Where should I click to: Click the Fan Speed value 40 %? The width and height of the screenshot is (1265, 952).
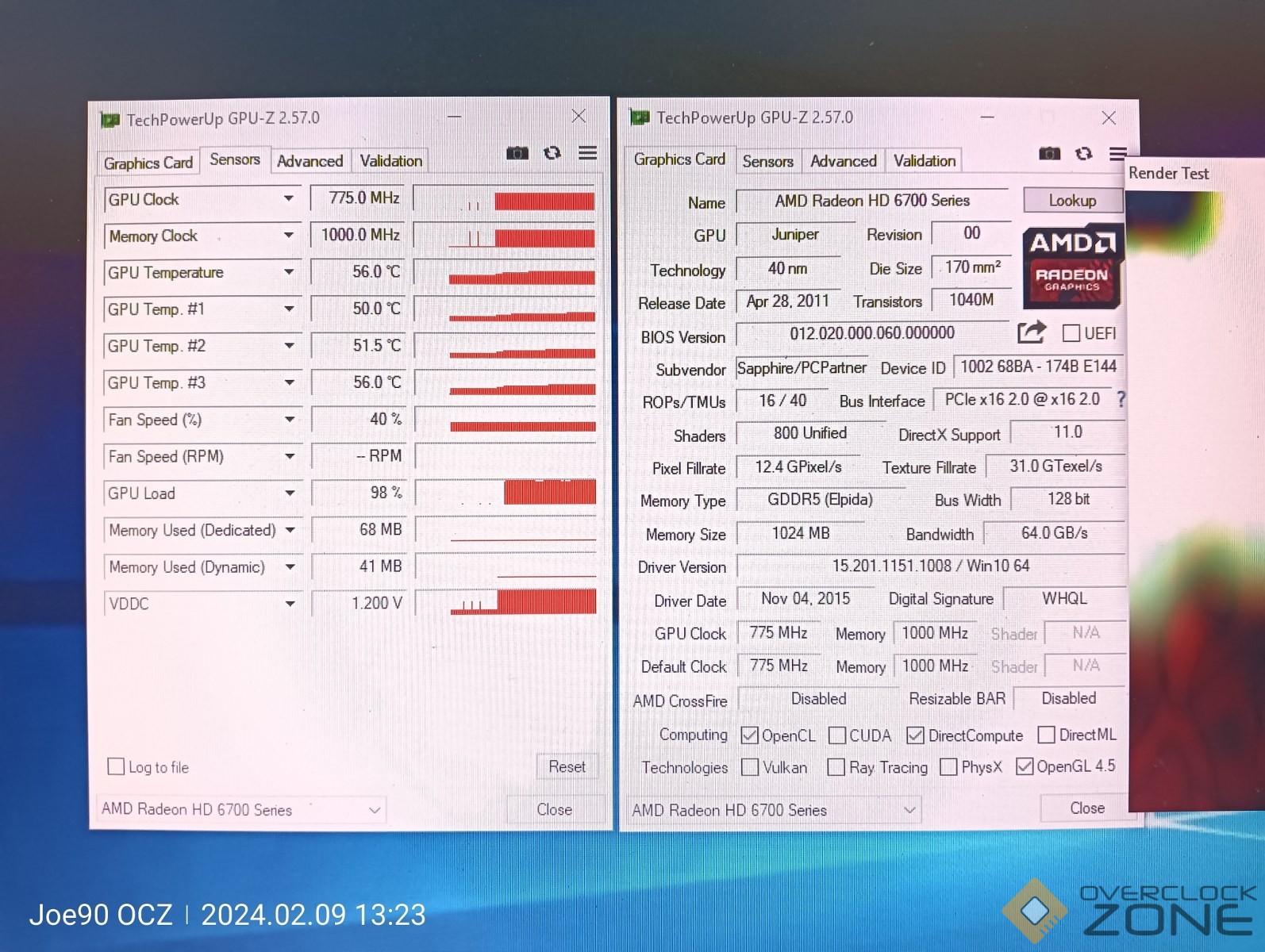[x=358, y=419]
